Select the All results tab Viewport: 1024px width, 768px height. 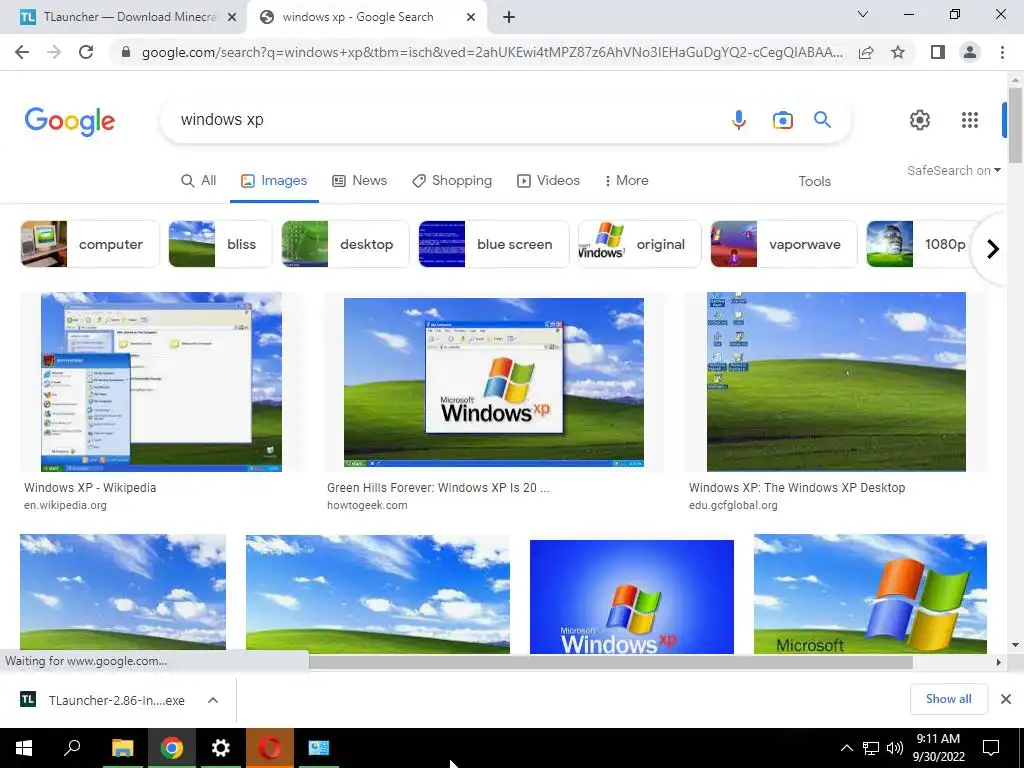pyautogui.click(x=199, y=181)
